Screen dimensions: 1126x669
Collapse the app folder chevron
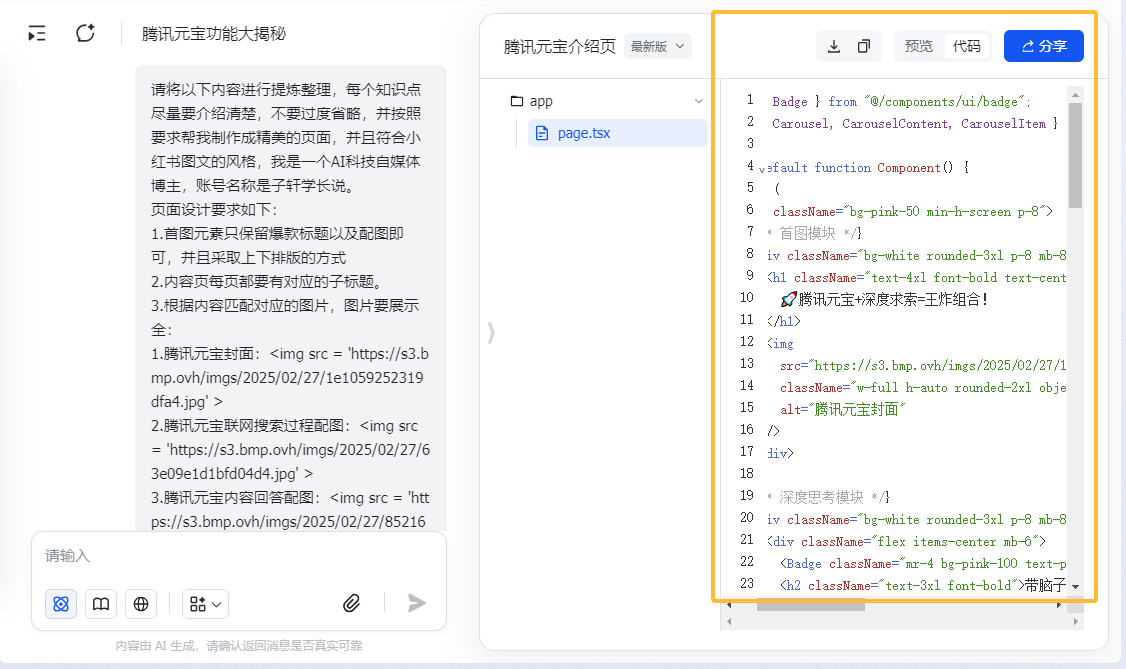pos(699,101)
